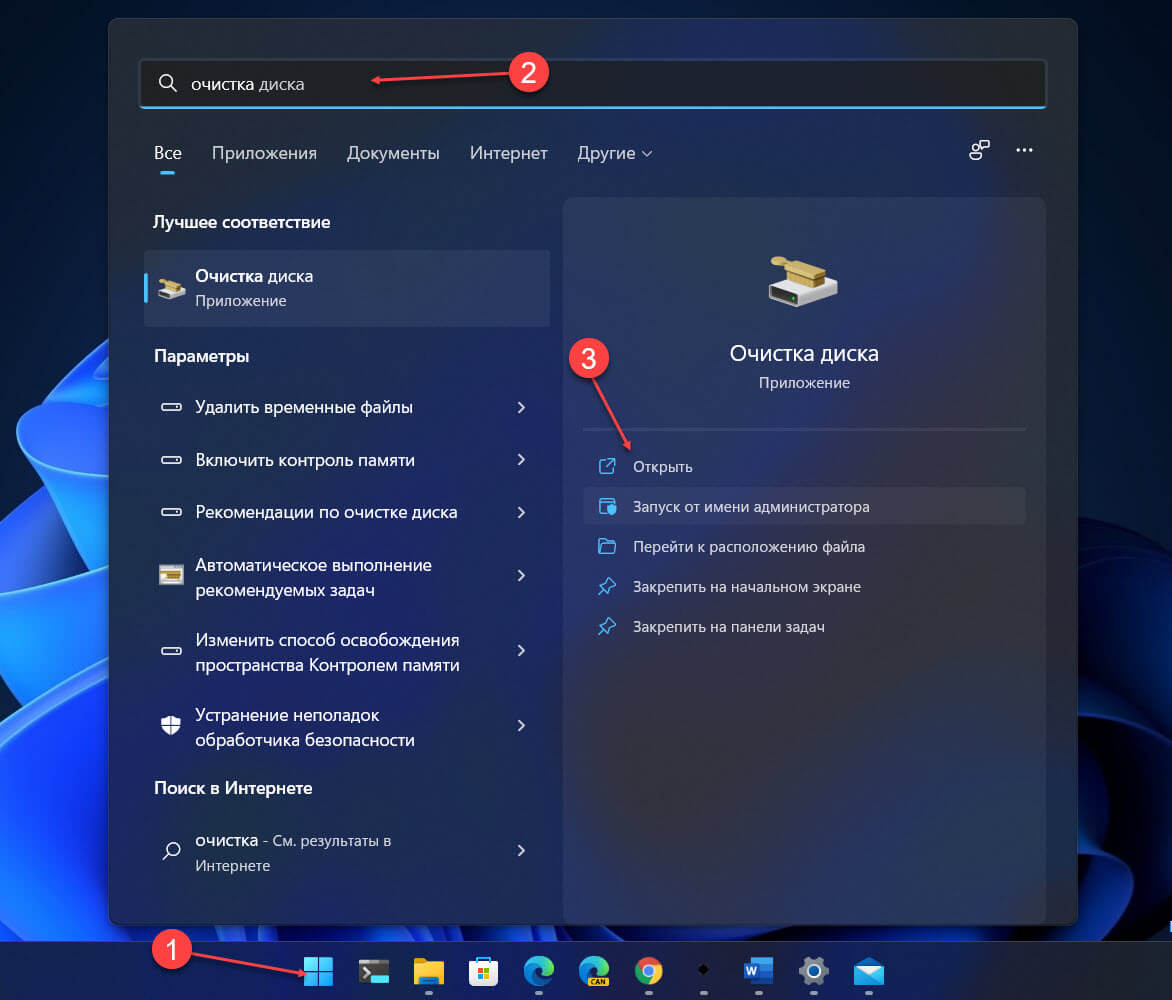Screen dimensions: 1172x1000
Task: Click the magnifier icon beside web result очистка
Action: (x=171, y=851)
